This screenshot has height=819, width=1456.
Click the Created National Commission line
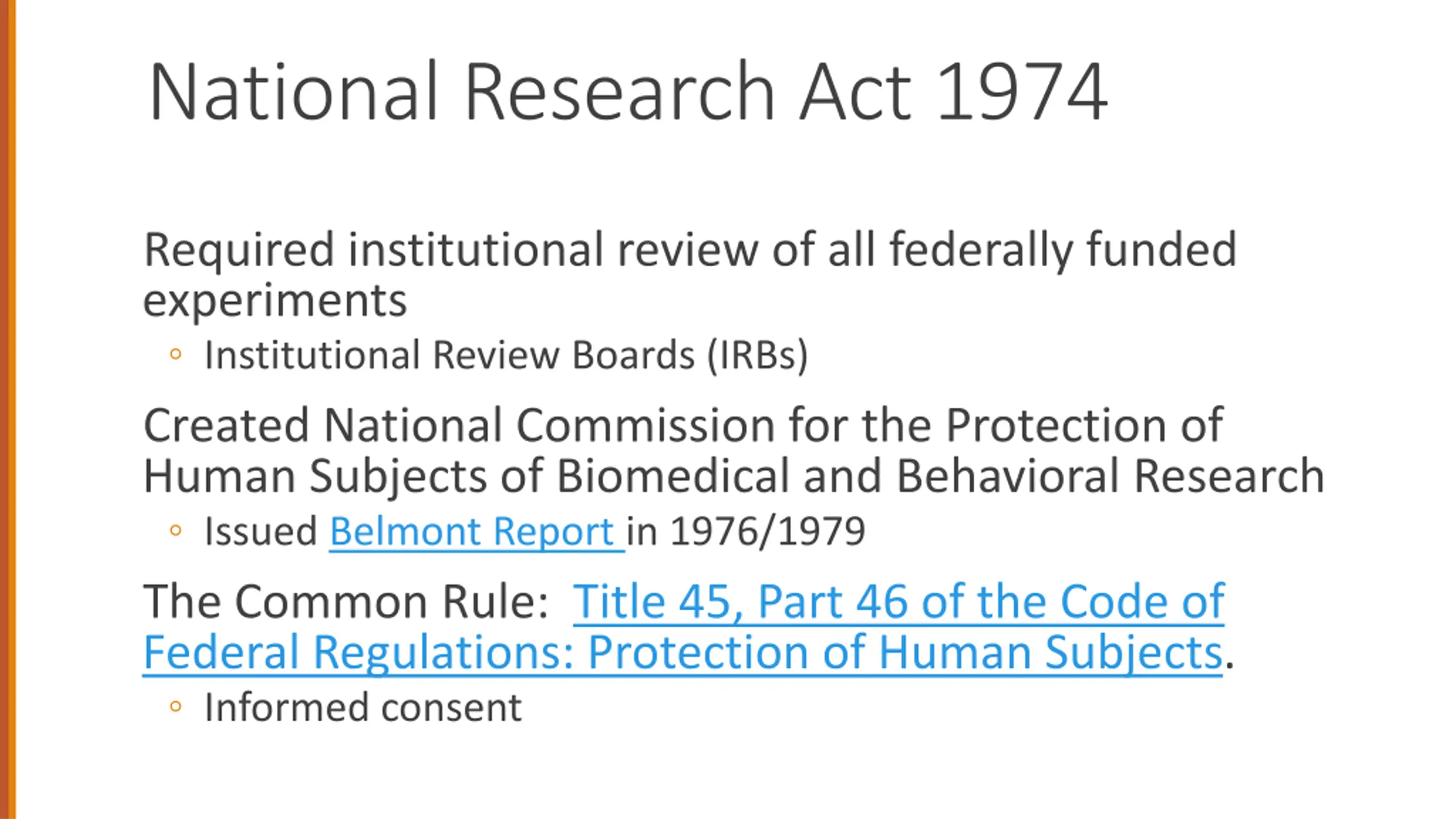click(683, 425)
